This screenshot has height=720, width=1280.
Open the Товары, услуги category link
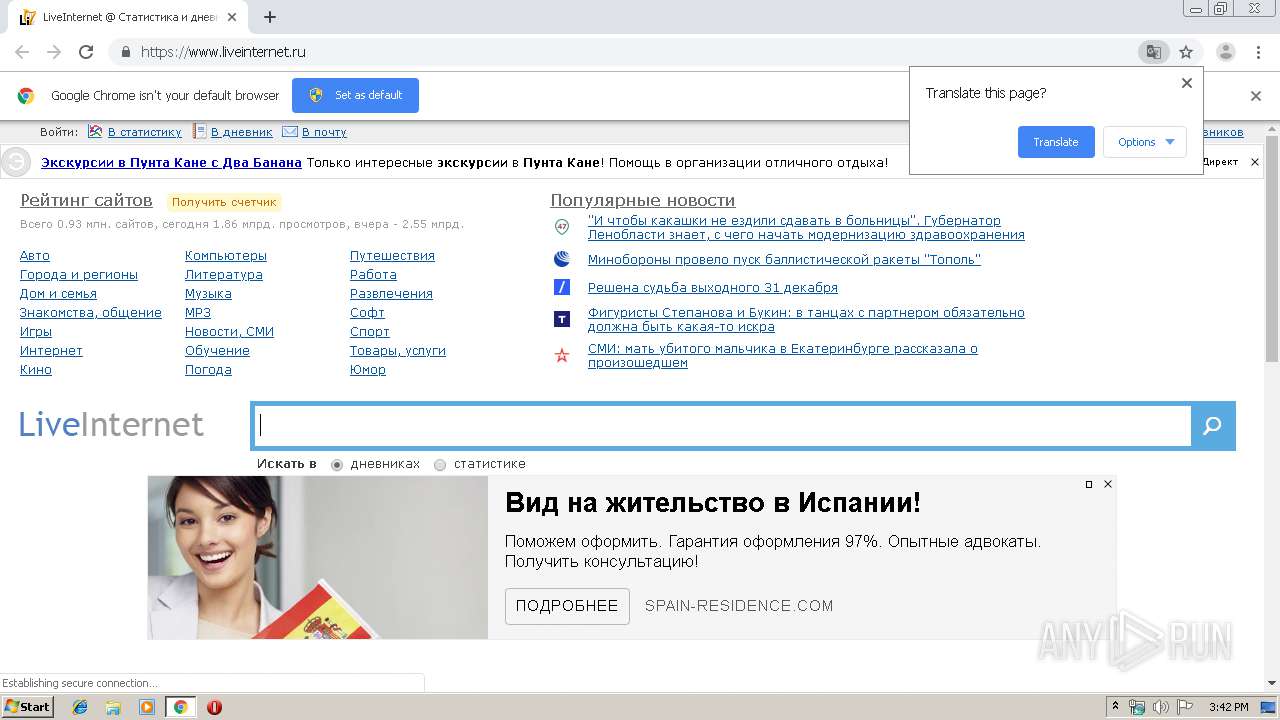point(398,351)
